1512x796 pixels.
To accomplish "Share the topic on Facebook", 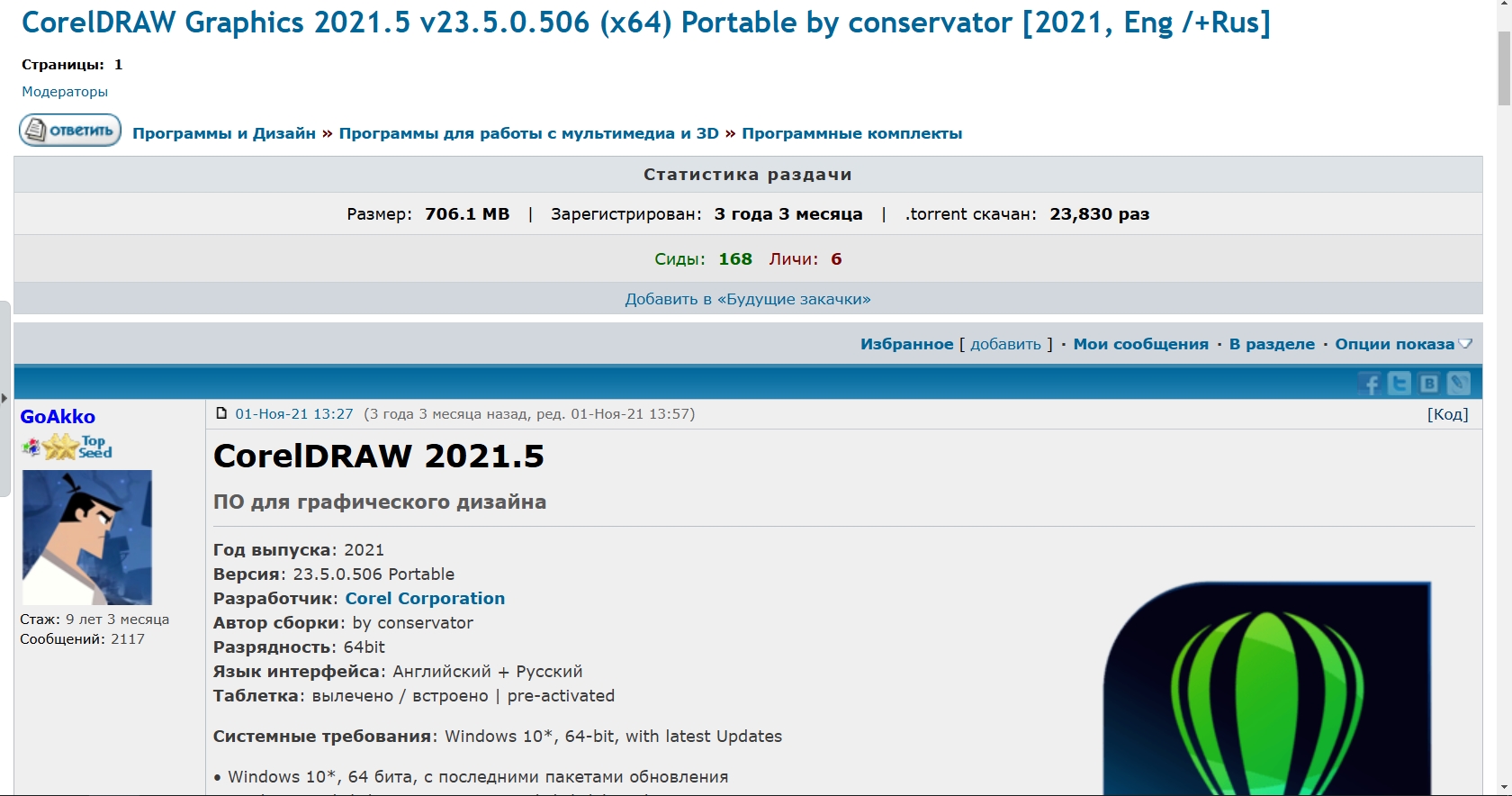I will pyautogui.click(x=1370, y=384).
